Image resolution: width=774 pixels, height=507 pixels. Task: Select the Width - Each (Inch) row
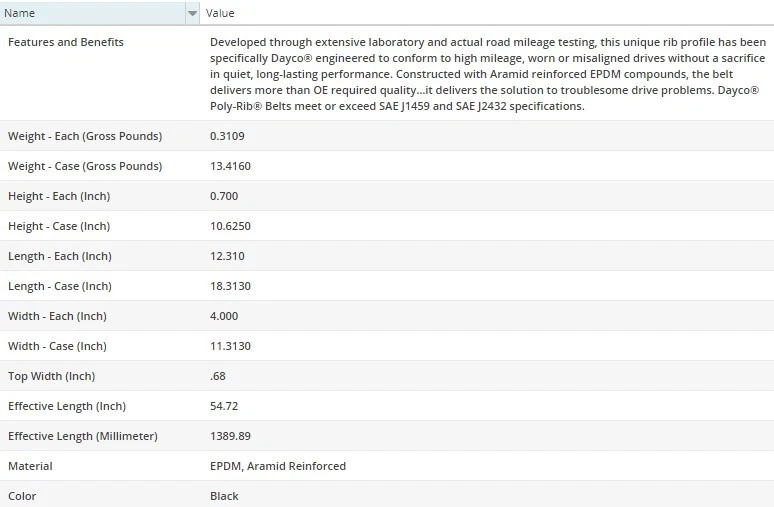pyautogui.click(x=57, y=316)
